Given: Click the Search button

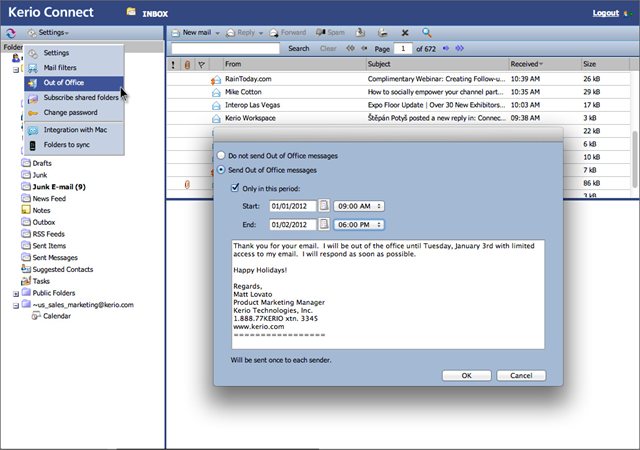Looking at the screenshot, I should pyautogui.click(x=299, y=48).
